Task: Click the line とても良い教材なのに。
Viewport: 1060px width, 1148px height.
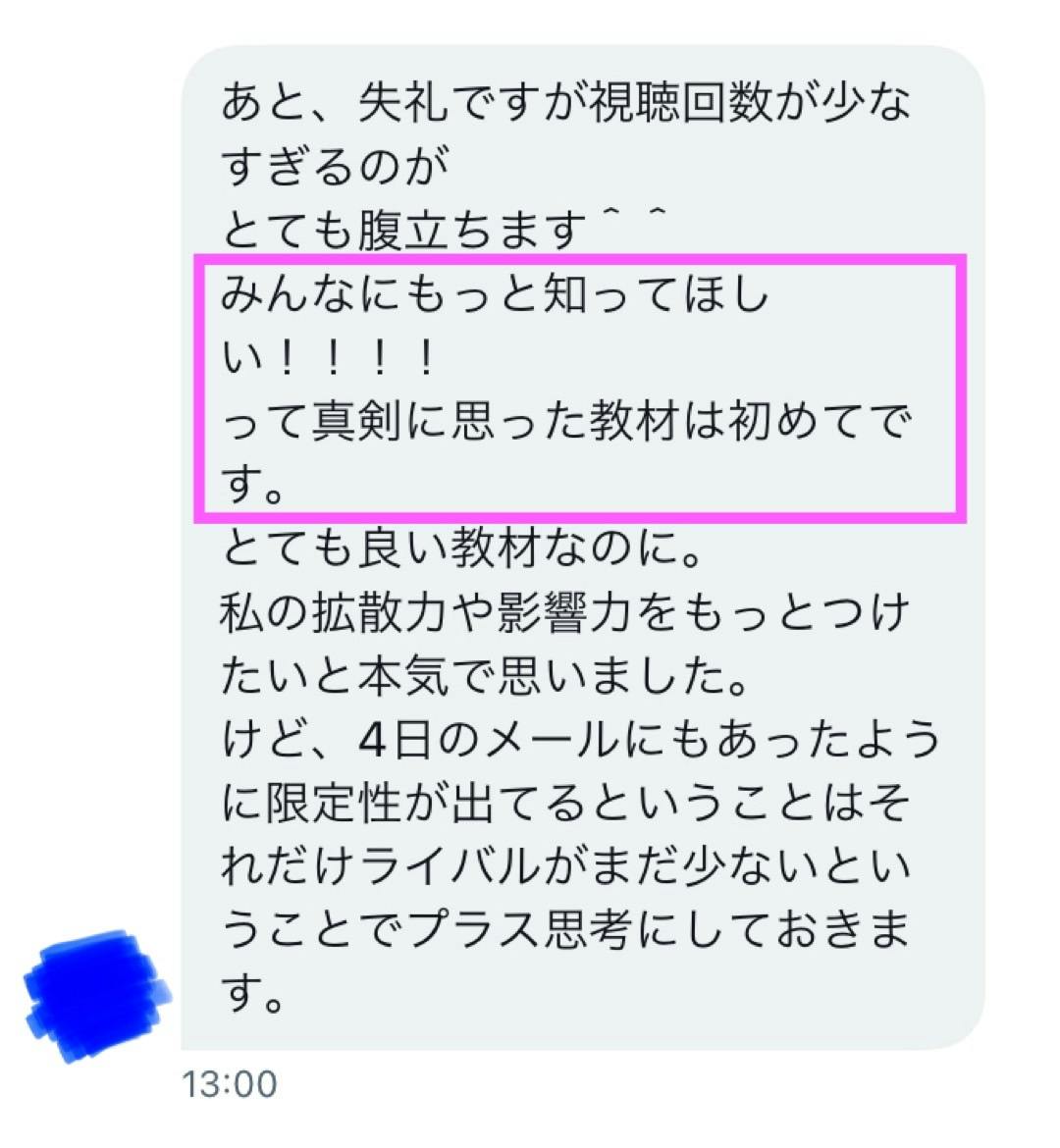Action: pos(461,548)
